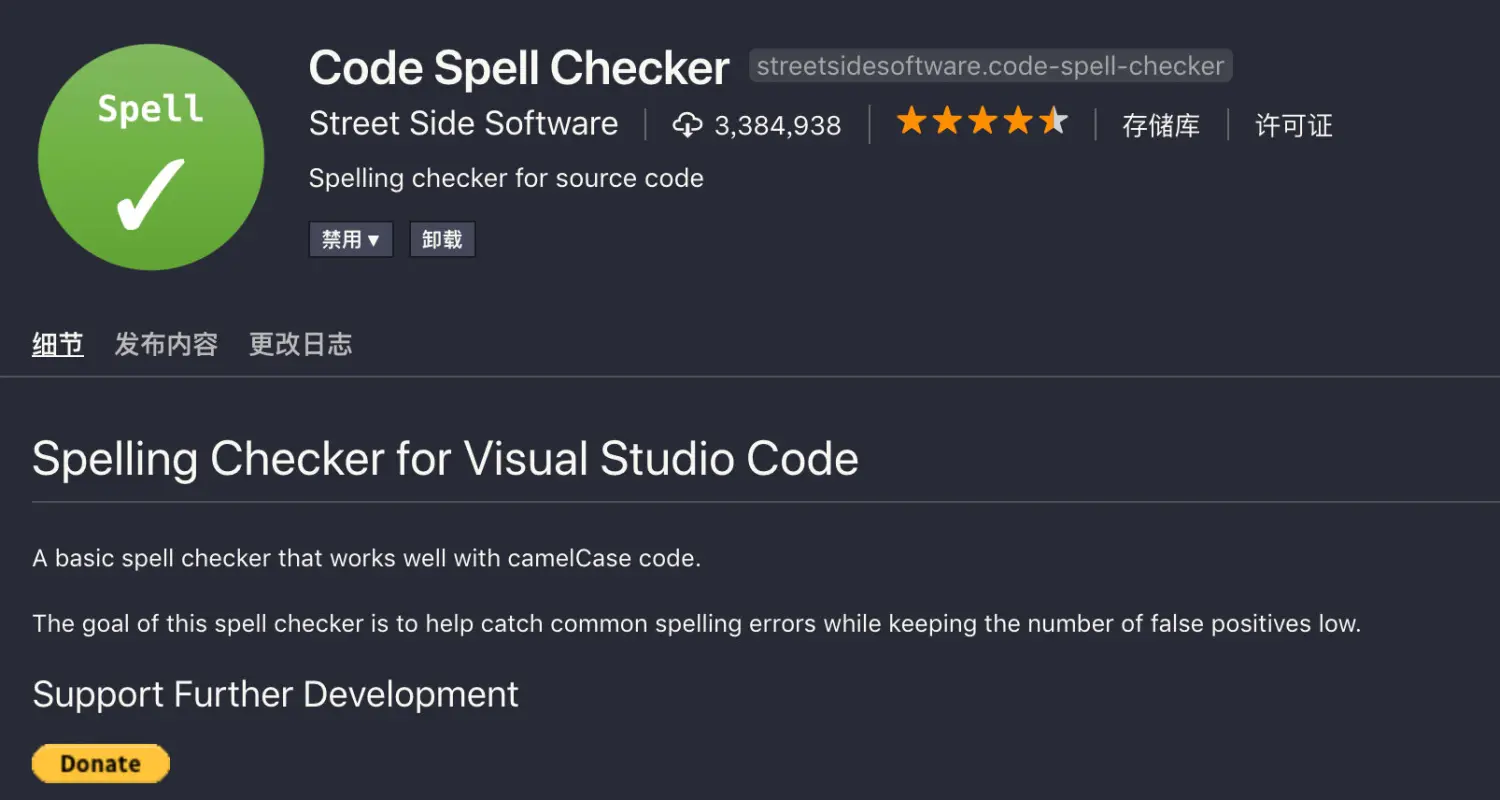The width and height of the screenshot is (1500, 800).
Task: Select the streetsidesoftware.code-spell-checker identifier badge
Action: (991, 65)
